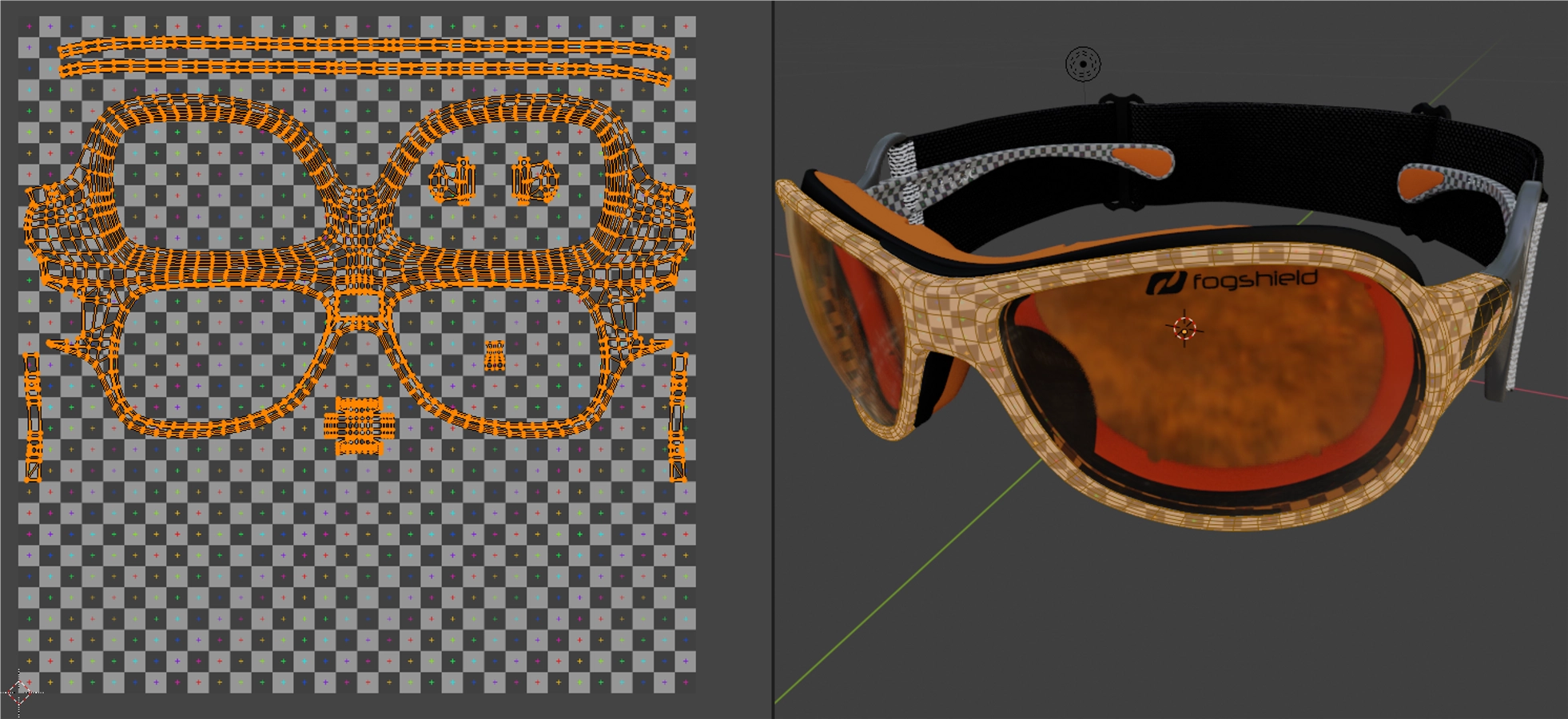Click the fogshield logo emblem on the lens

[1166, 283]
